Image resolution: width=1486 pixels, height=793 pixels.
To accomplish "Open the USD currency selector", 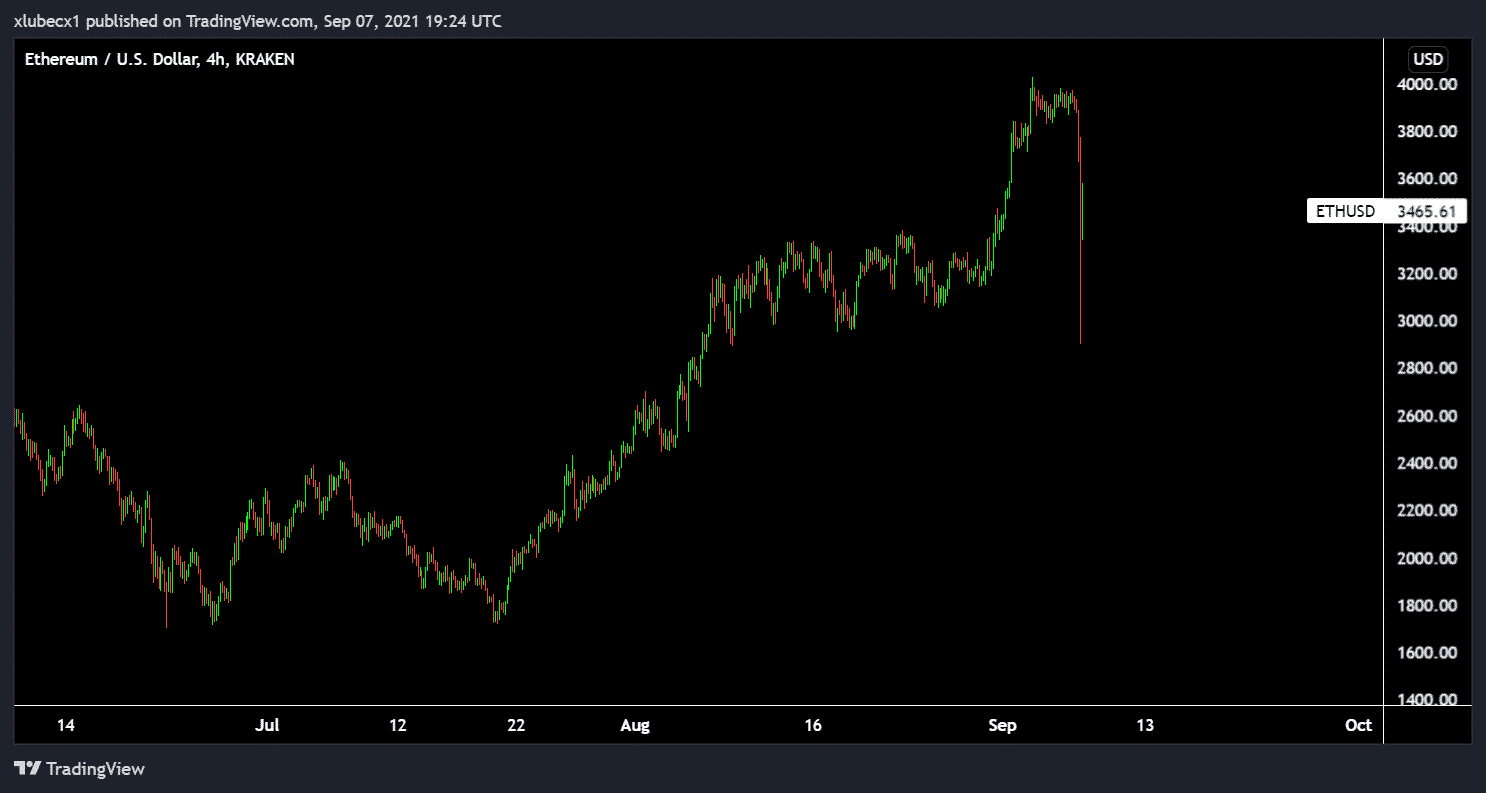I will 1426,59.
